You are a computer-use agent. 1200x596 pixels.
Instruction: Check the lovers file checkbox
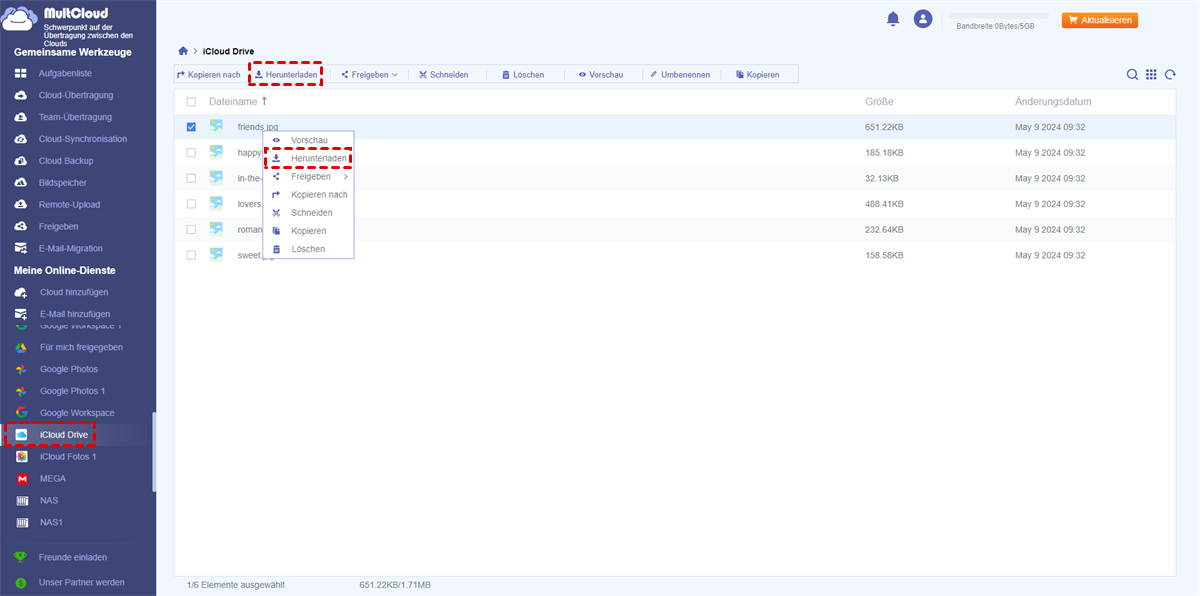(x=191, y=204)
